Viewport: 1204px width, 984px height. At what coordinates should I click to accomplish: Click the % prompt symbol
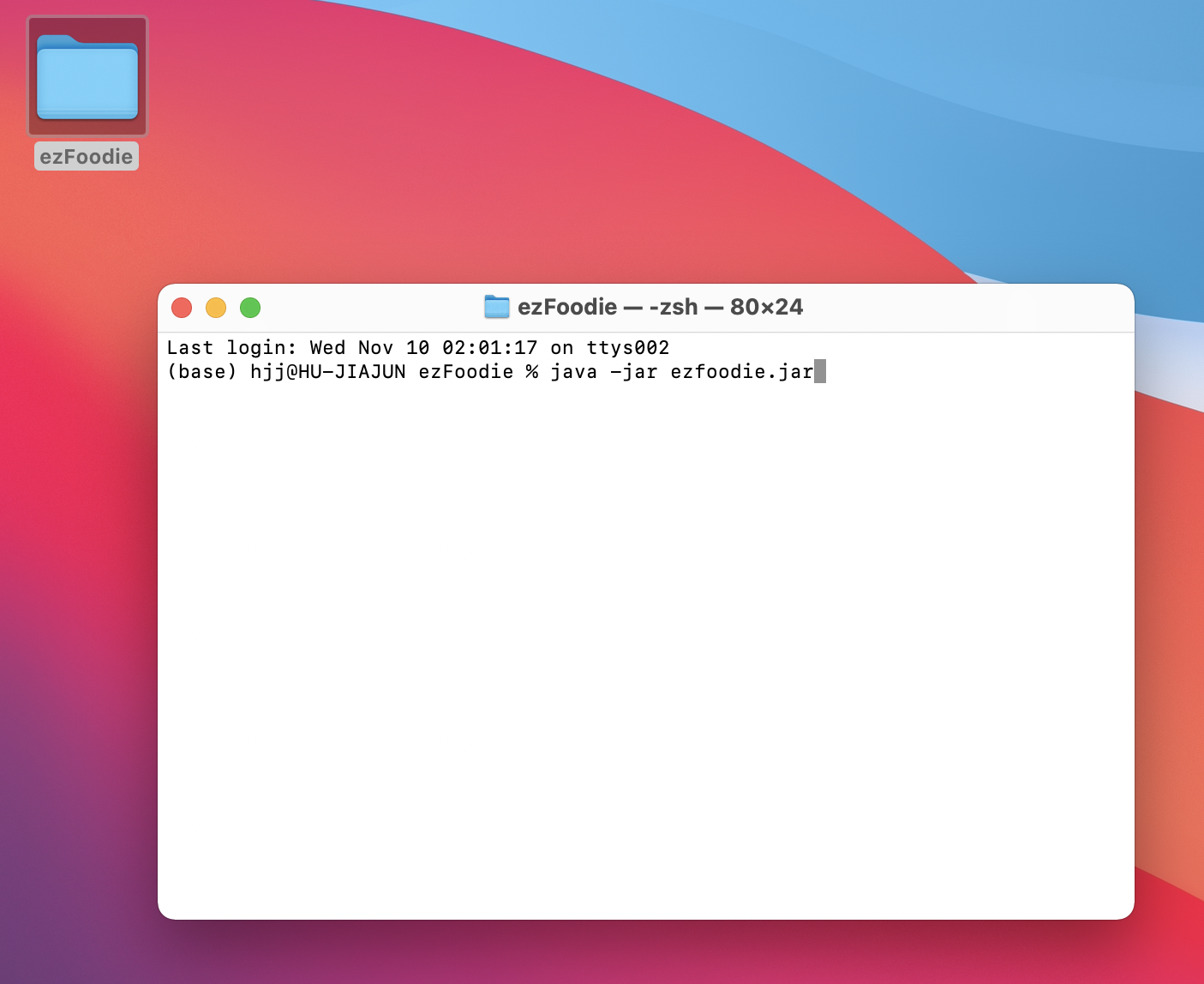532,372
